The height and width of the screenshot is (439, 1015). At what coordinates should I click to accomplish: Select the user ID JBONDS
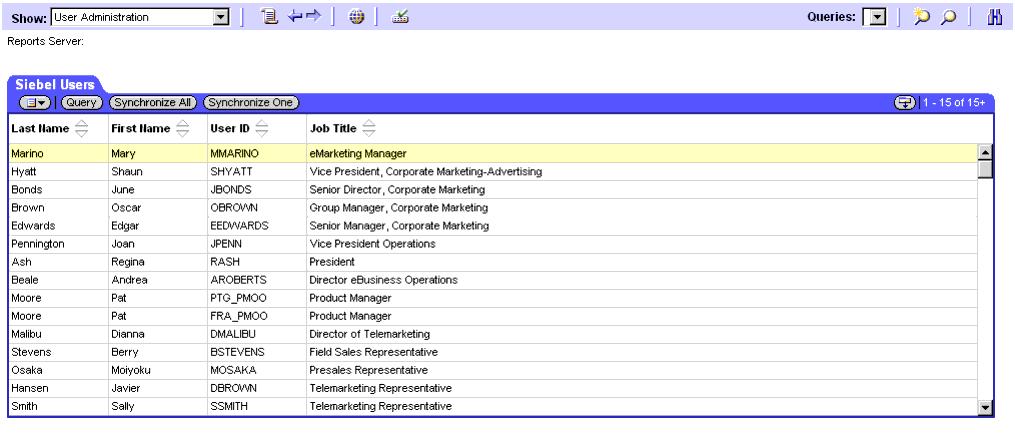230,190
